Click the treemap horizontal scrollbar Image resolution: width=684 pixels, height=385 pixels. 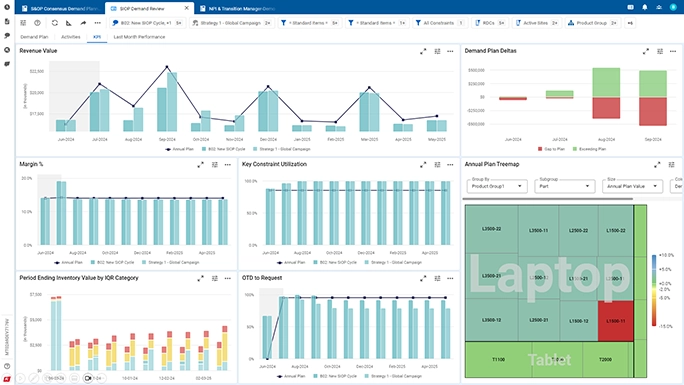click(547, 199)
